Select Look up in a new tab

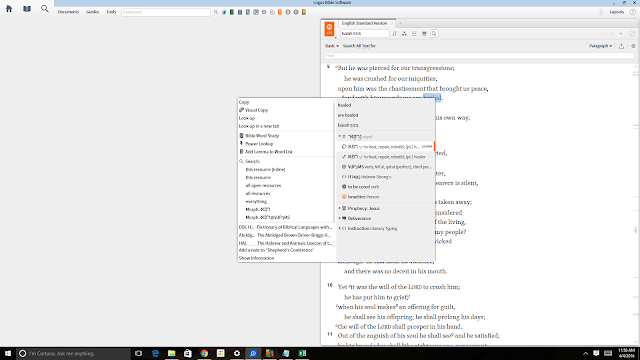tap(259, 126)
